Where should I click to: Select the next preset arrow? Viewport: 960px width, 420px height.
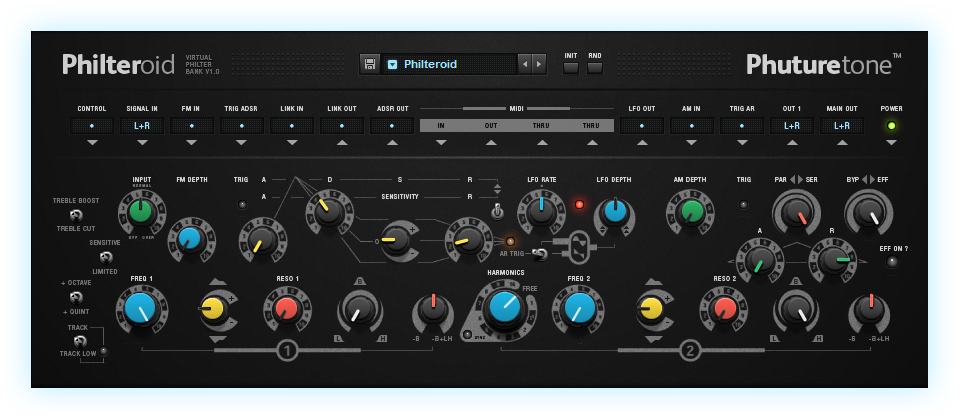(539, 64)
